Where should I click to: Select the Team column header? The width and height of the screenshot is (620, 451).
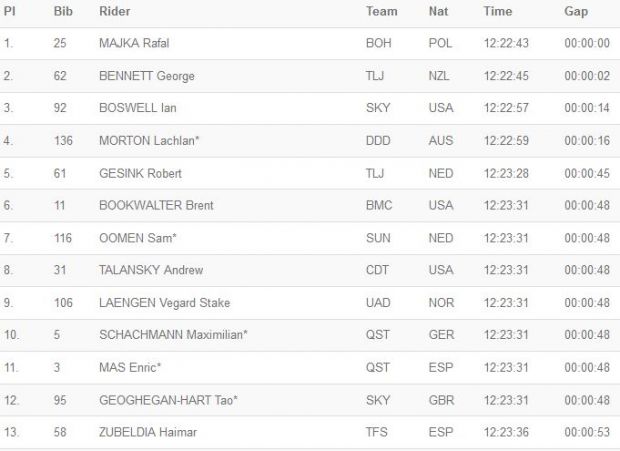pyautogui.click(x=381, y=11)
